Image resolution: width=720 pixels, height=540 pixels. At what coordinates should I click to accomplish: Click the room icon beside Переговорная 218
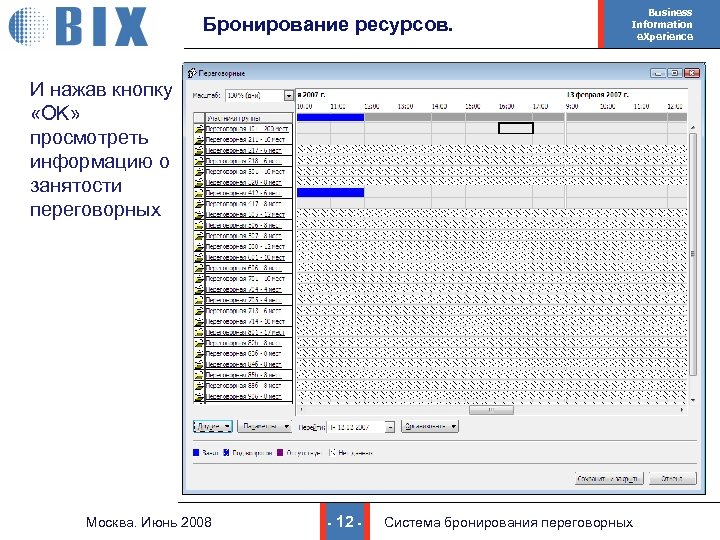[x=199, y=161]
